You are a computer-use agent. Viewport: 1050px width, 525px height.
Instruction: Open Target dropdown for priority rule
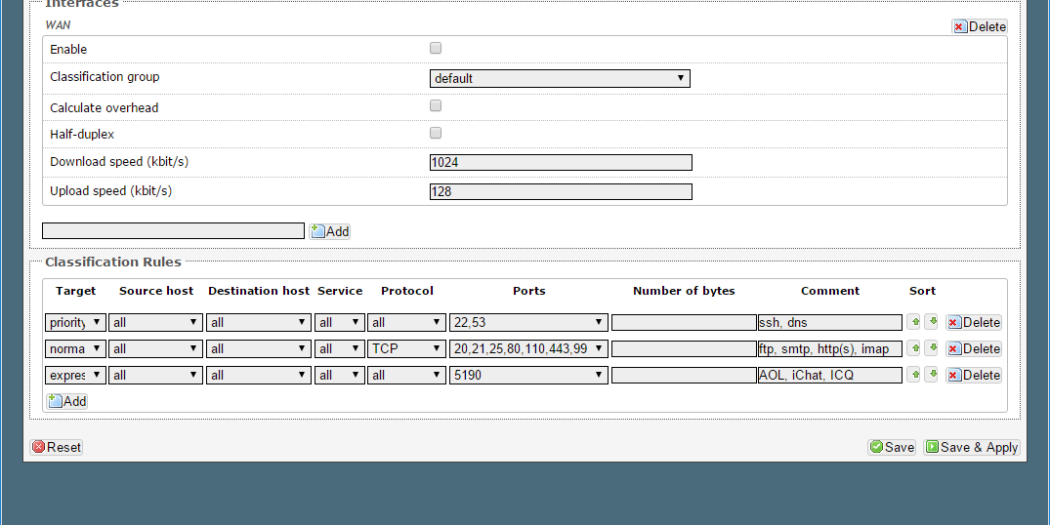76,322
